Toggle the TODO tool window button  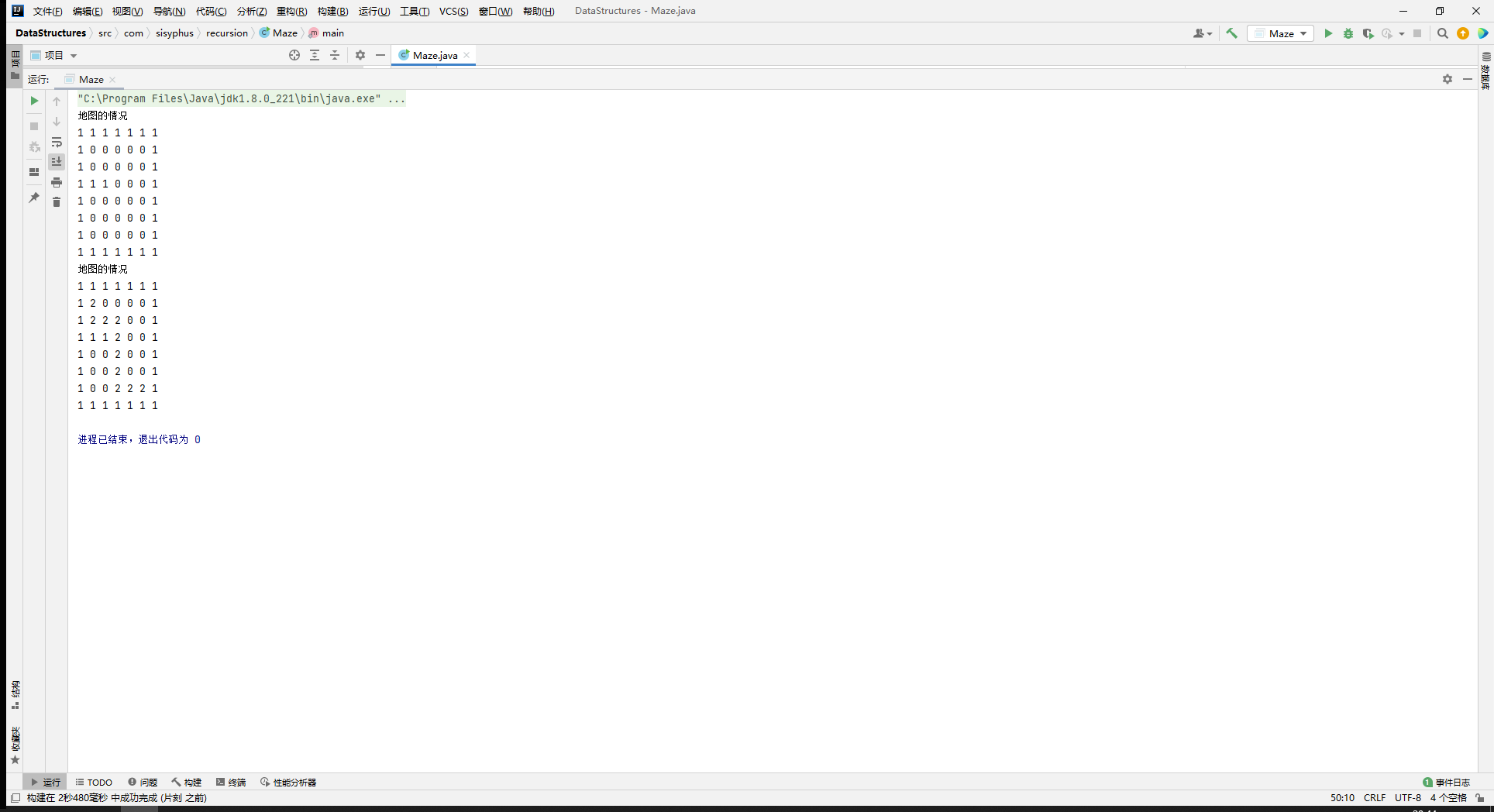[x=94, y=782]
